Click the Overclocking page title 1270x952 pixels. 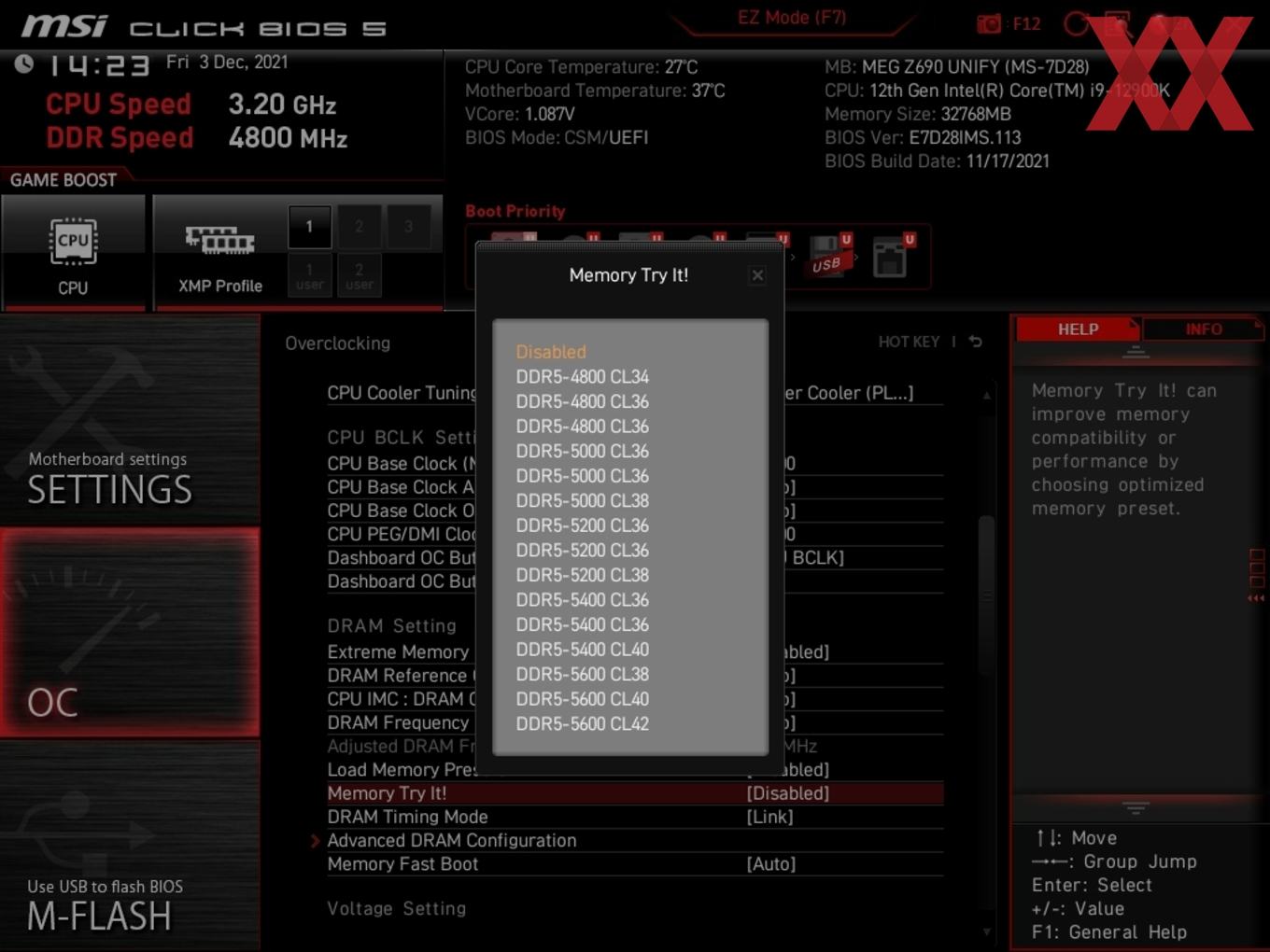tap(338, 343)
